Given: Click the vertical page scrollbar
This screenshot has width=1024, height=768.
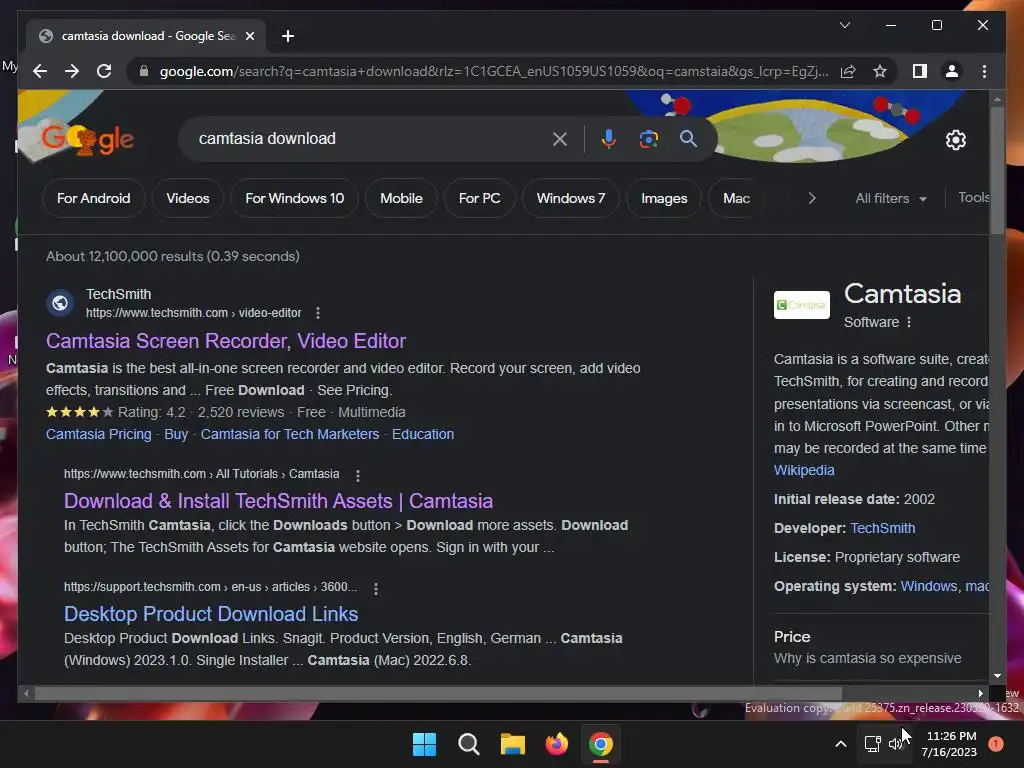Looking at the screenshot, I should (x=997, y=170).
